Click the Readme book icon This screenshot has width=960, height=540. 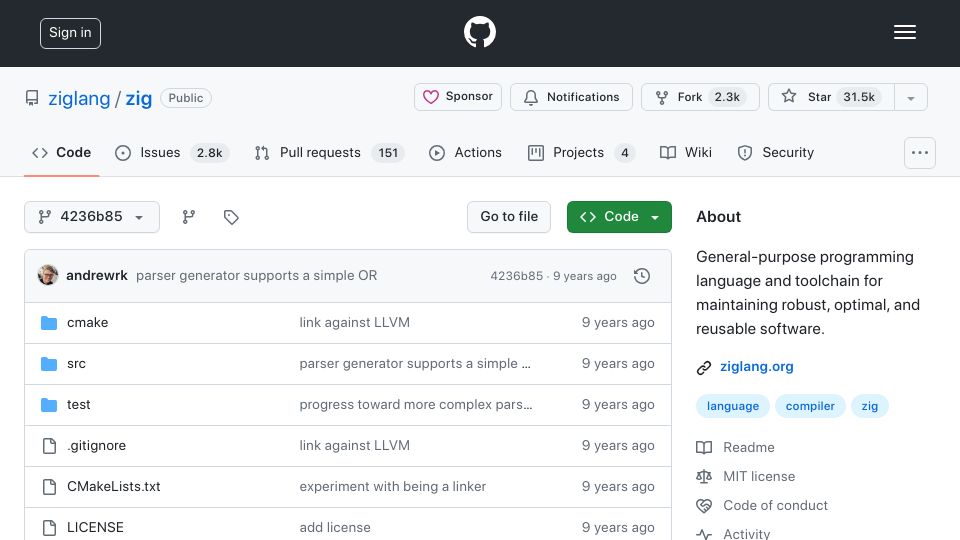coord(704,448)
